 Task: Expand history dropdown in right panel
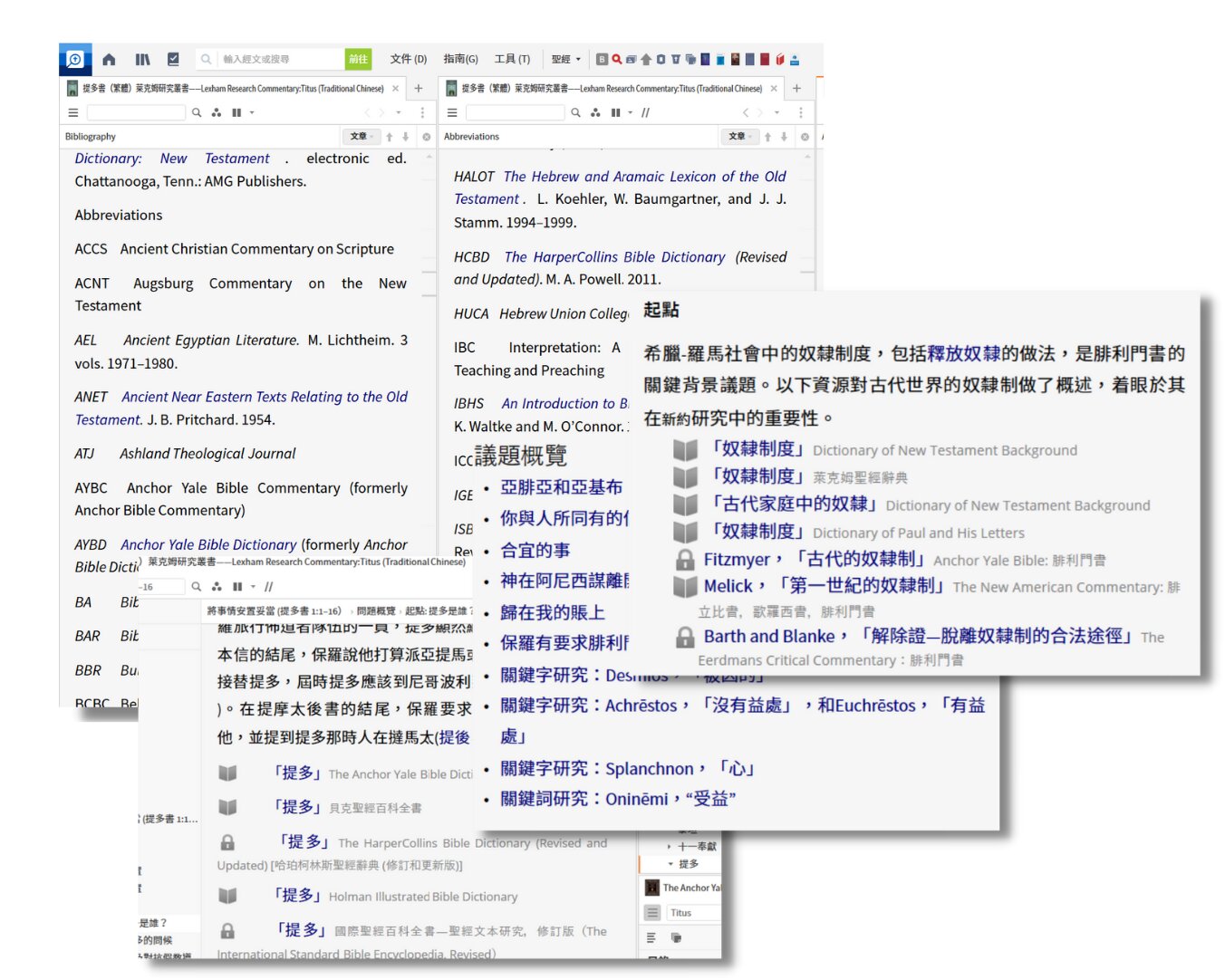tap(776, 113)
